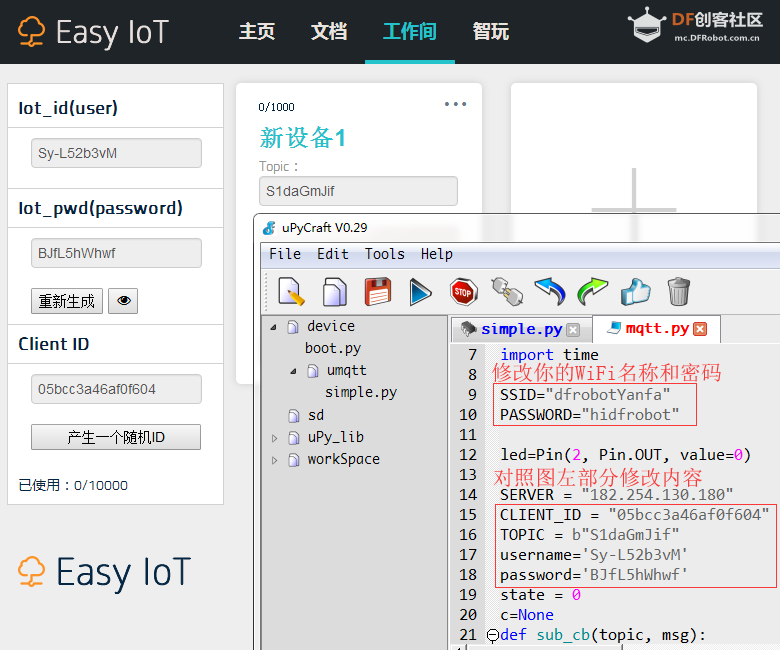Collapse the device tree node

(274, 327)
